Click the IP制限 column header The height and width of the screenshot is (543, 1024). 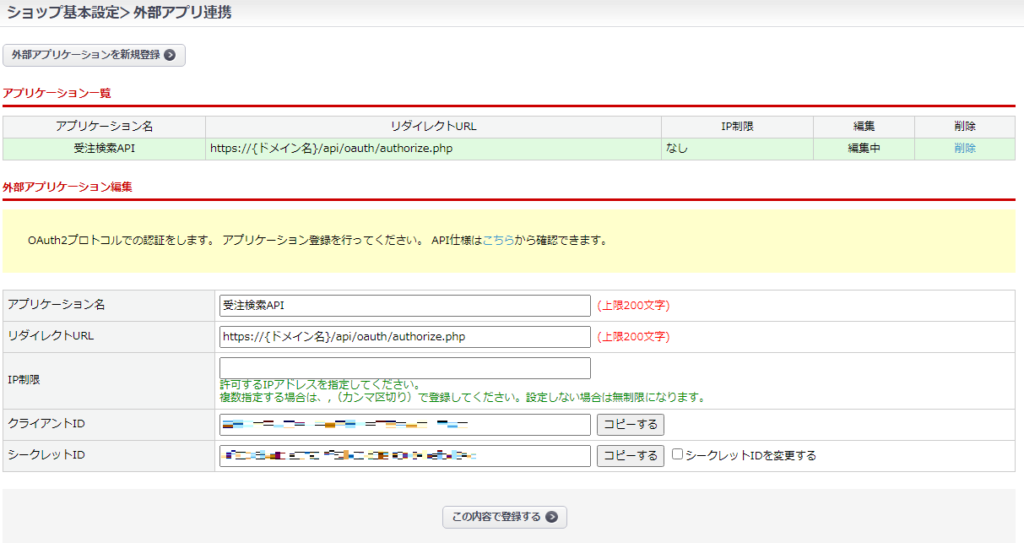click(737, 127)
